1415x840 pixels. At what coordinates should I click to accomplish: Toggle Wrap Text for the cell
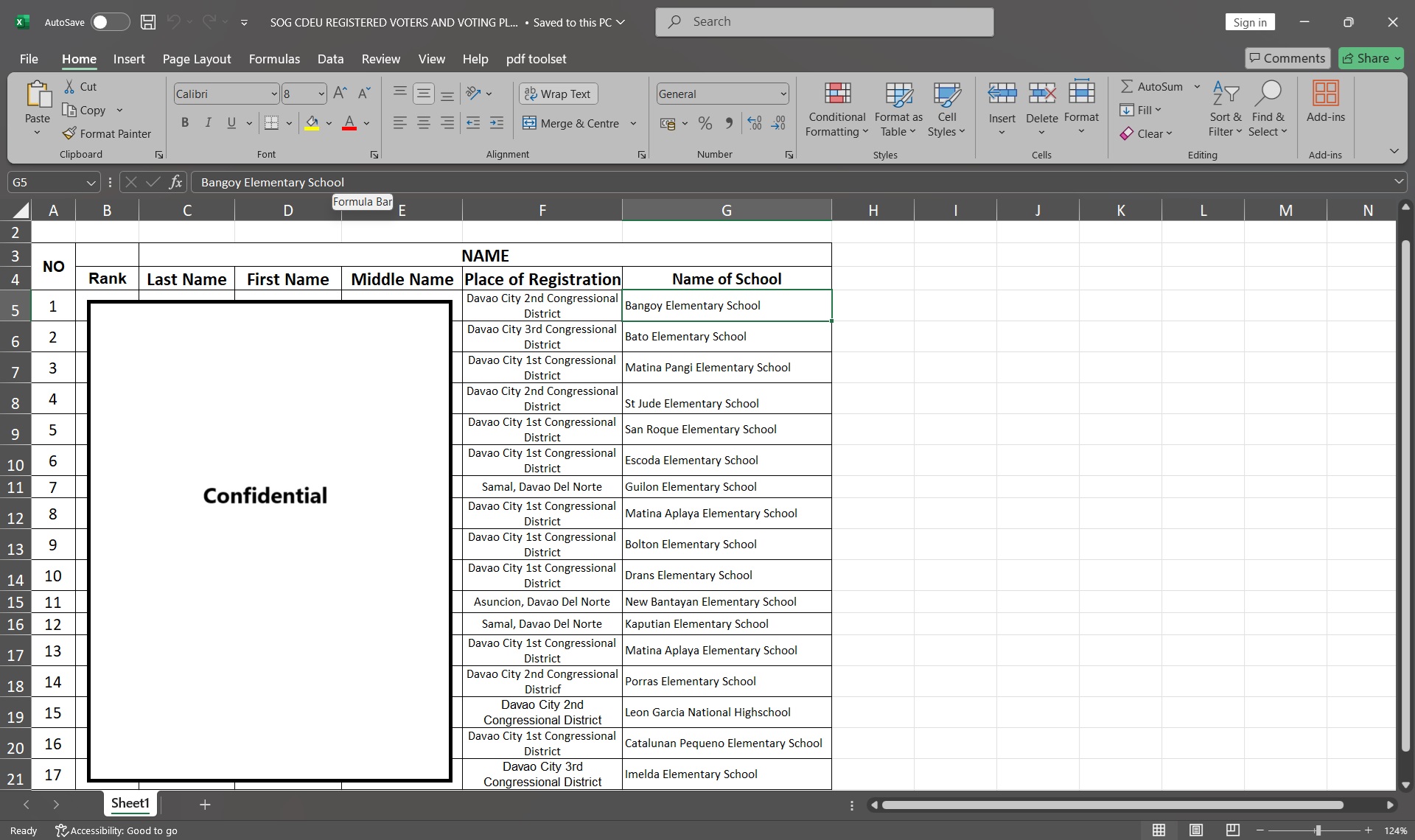(x=559, y=94)
